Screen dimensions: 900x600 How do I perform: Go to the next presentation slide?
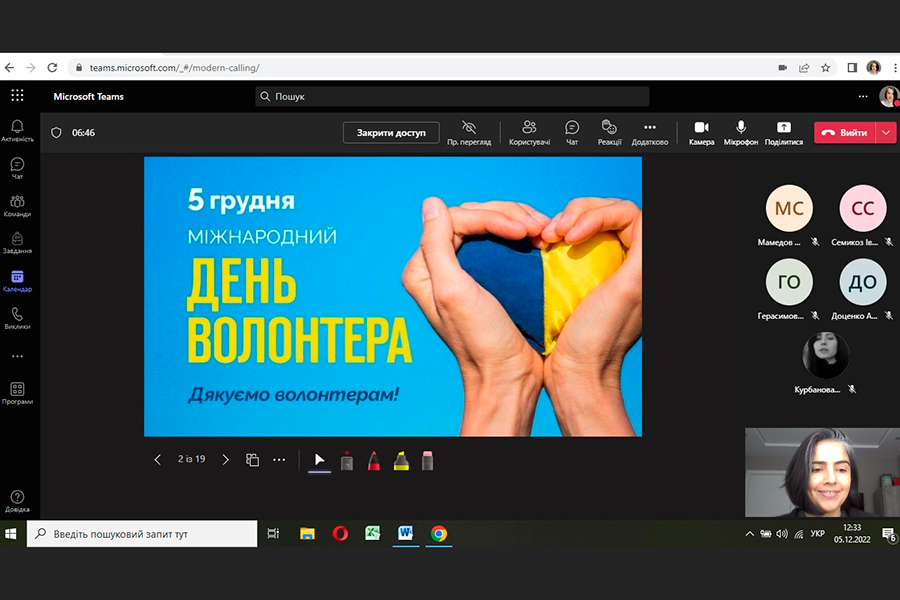coord(225,460)
